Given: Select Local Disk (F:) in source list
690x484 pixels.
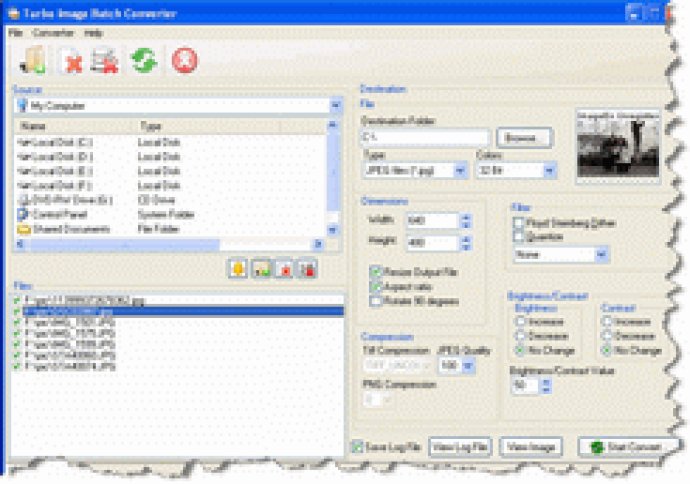Looking at the screenshot, I should [55, 186].
